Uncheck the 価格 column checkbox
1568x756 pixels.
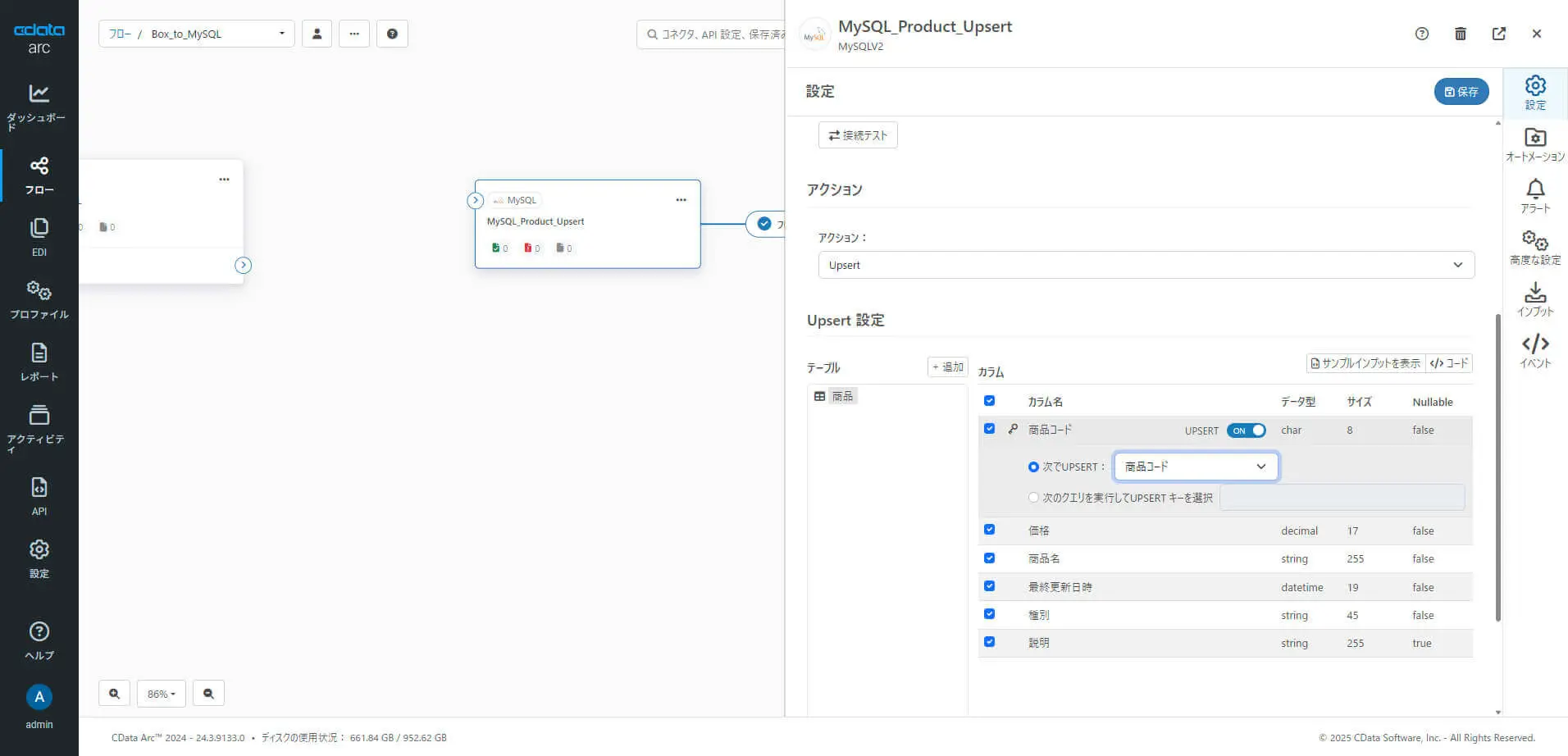pos(989,531)
